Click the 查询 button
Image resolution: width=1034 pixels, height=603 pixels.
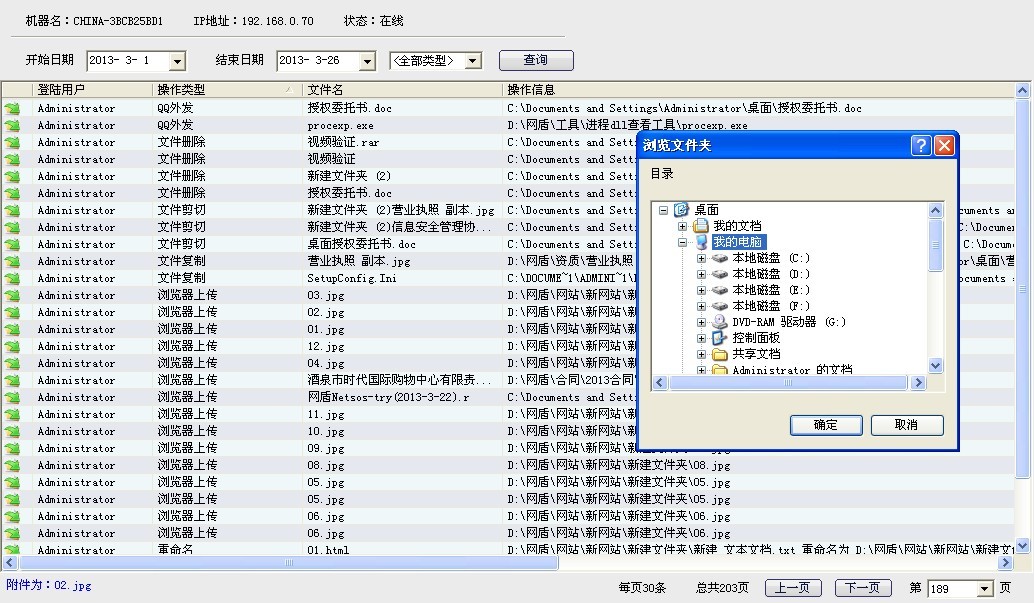[536, 60]
